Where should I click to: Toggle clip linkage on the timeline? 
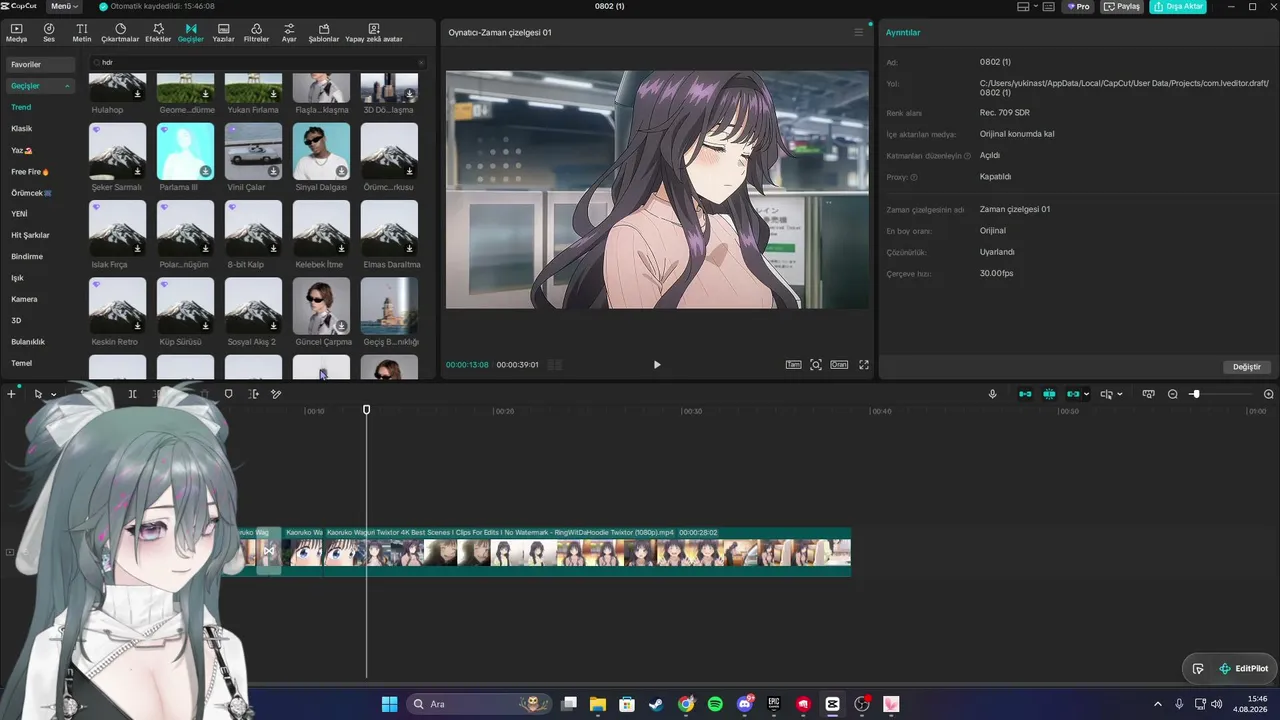pos(1074,394)
